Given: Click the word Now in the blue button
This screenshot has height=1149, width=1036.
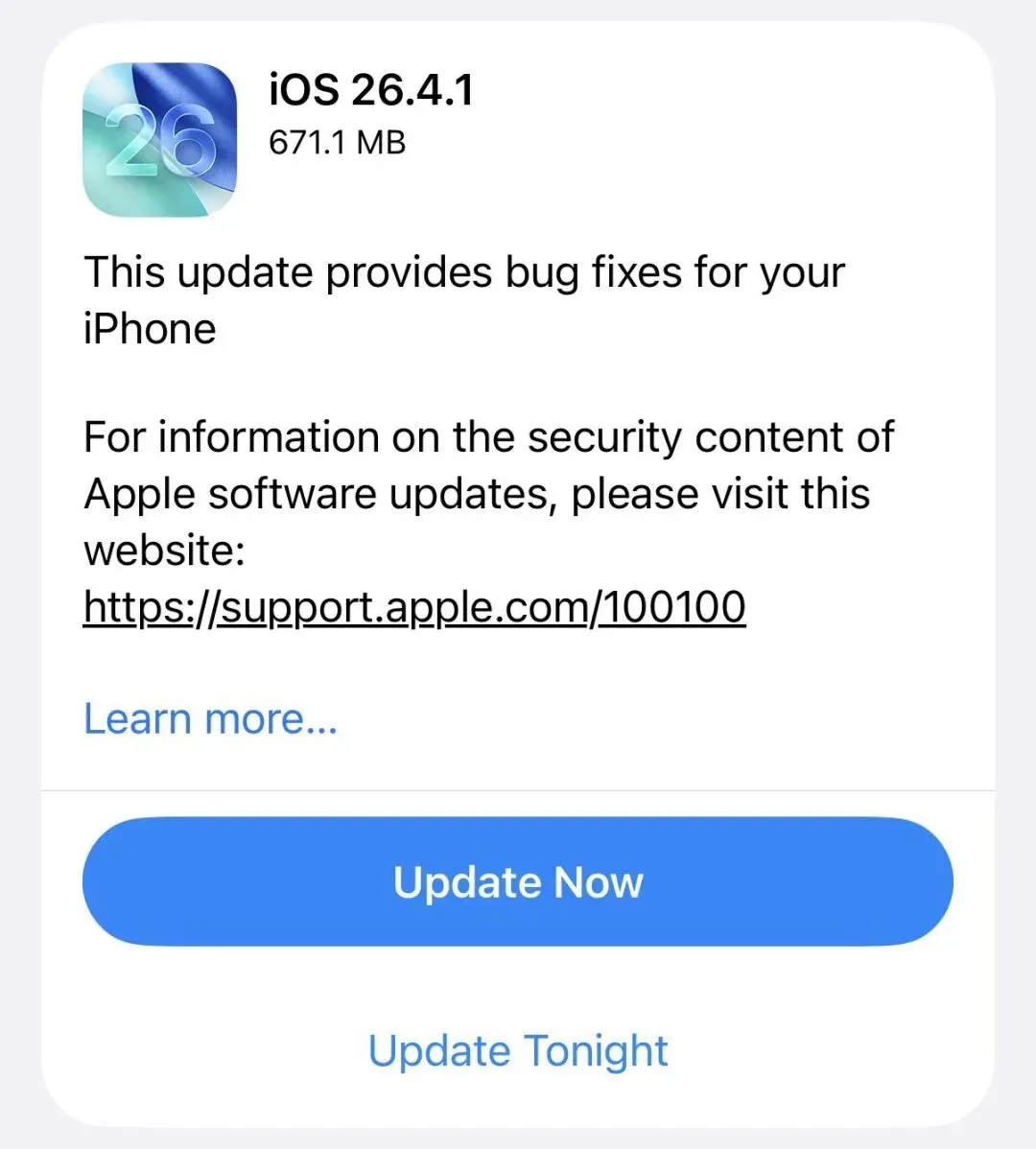Looking at the screenshot, I should [598, 881].
